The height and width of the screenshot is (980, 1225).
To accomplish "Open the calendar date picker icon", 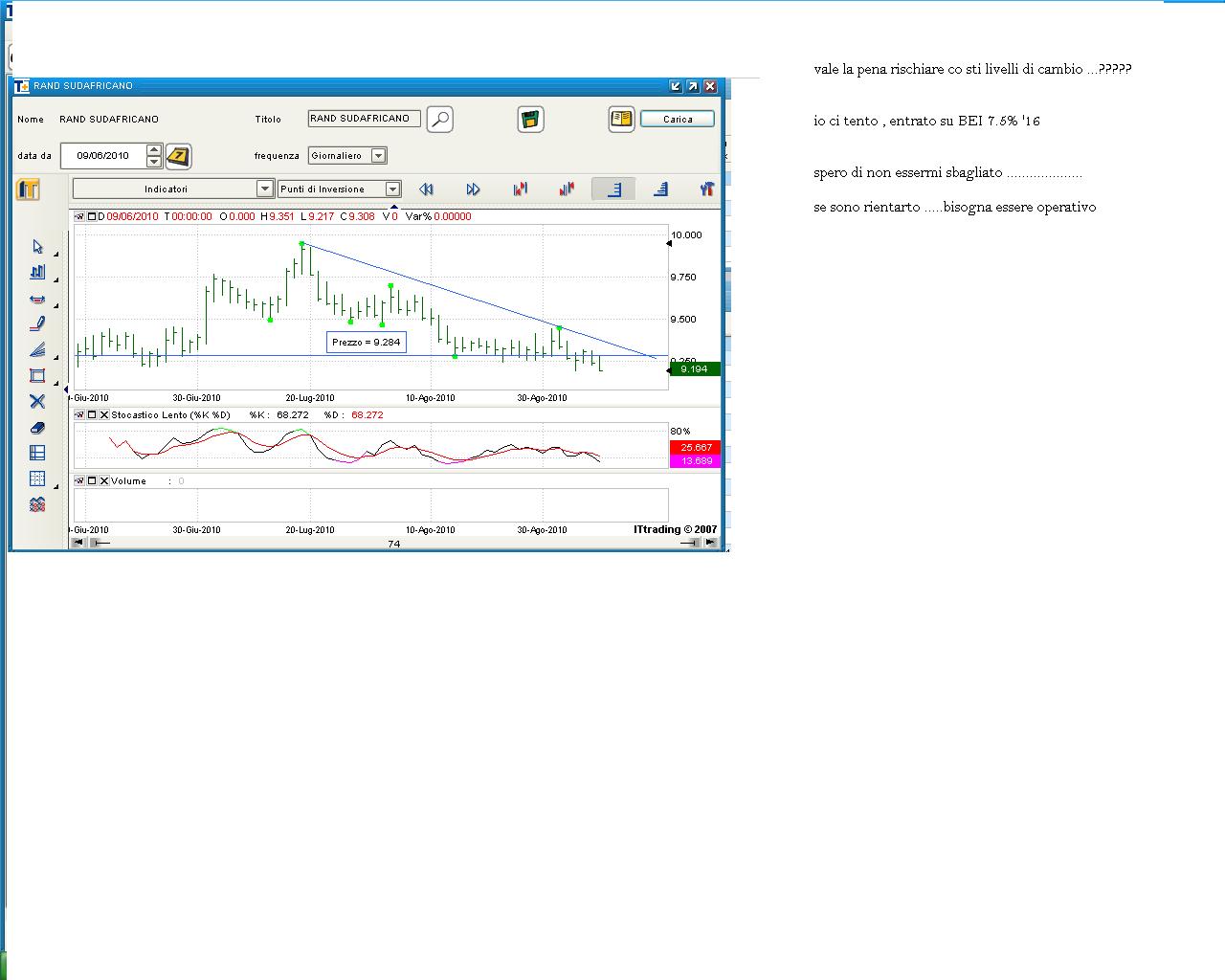I will tap(178, 155).
